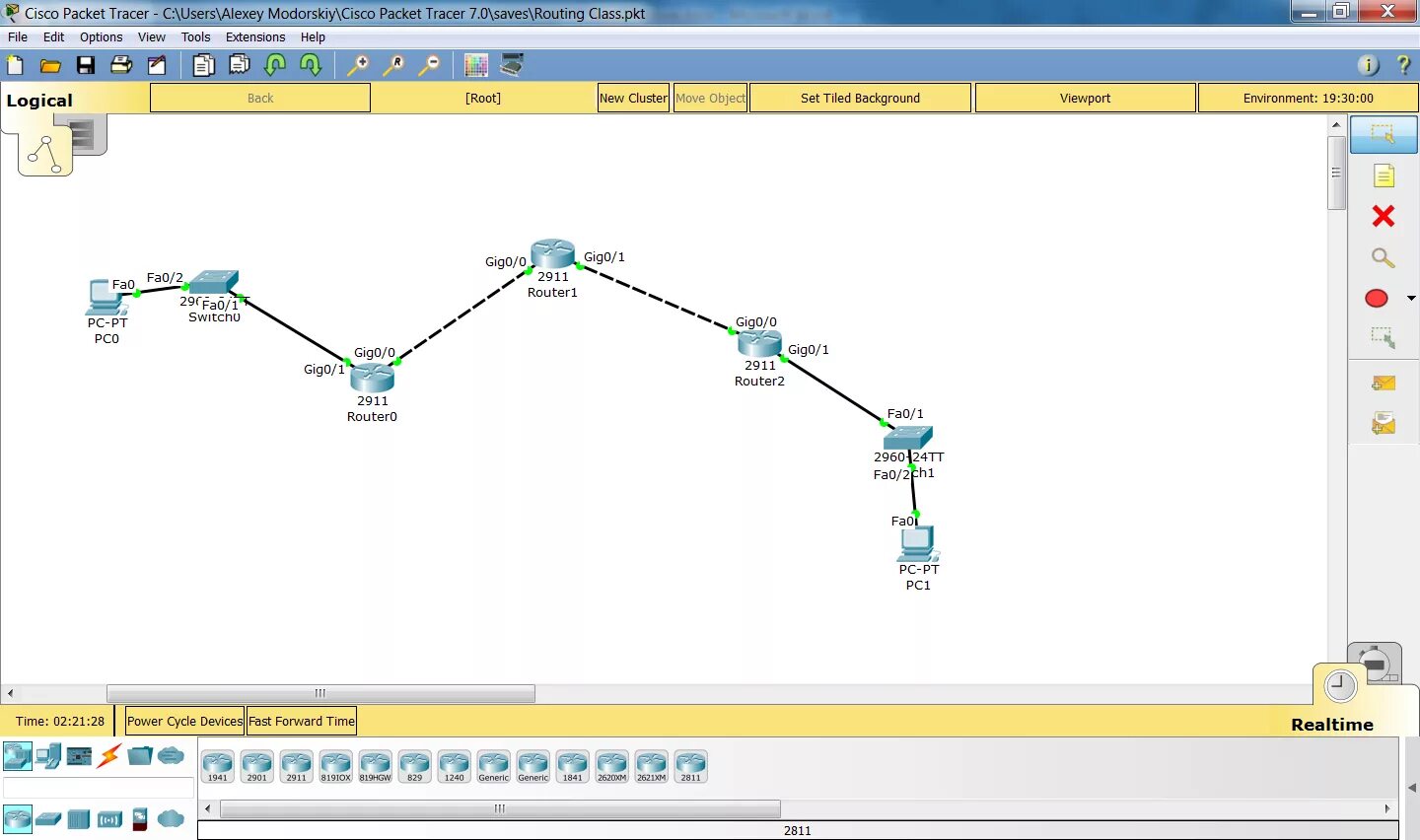Click the New file icon

coord(15,66)
